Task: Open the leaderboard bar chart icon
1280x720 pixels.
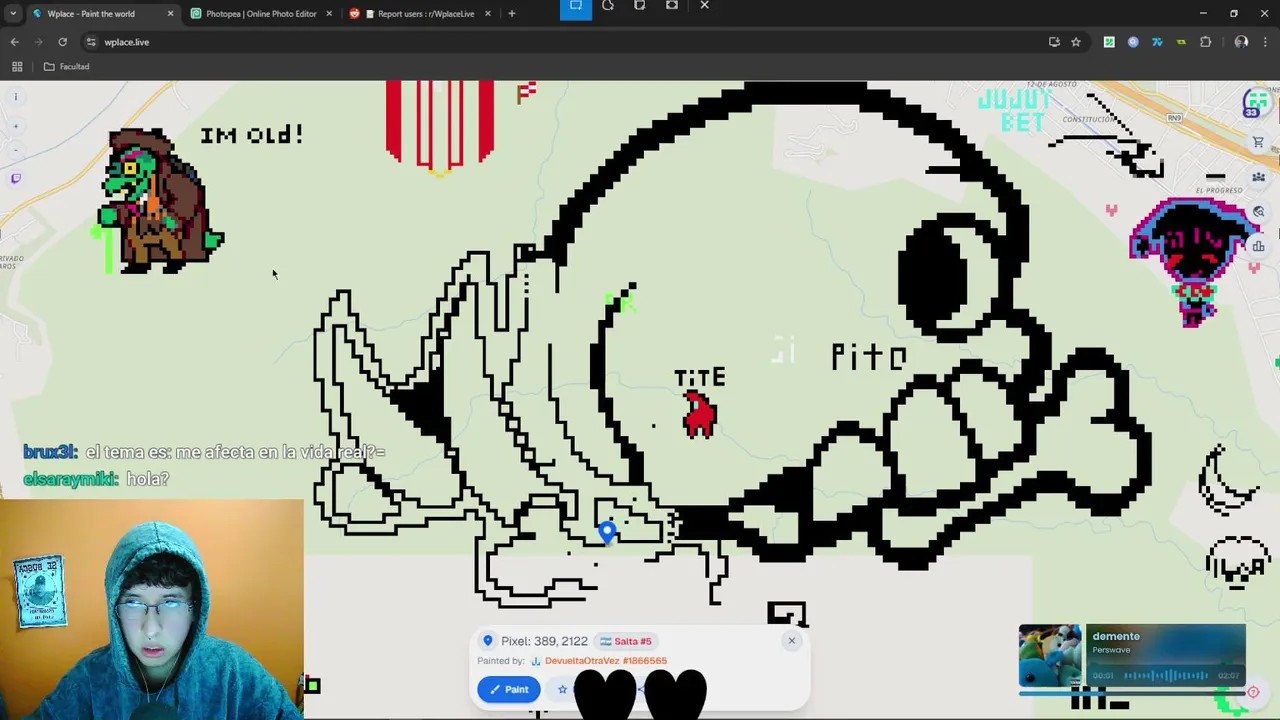Action: coord(1258,246)
